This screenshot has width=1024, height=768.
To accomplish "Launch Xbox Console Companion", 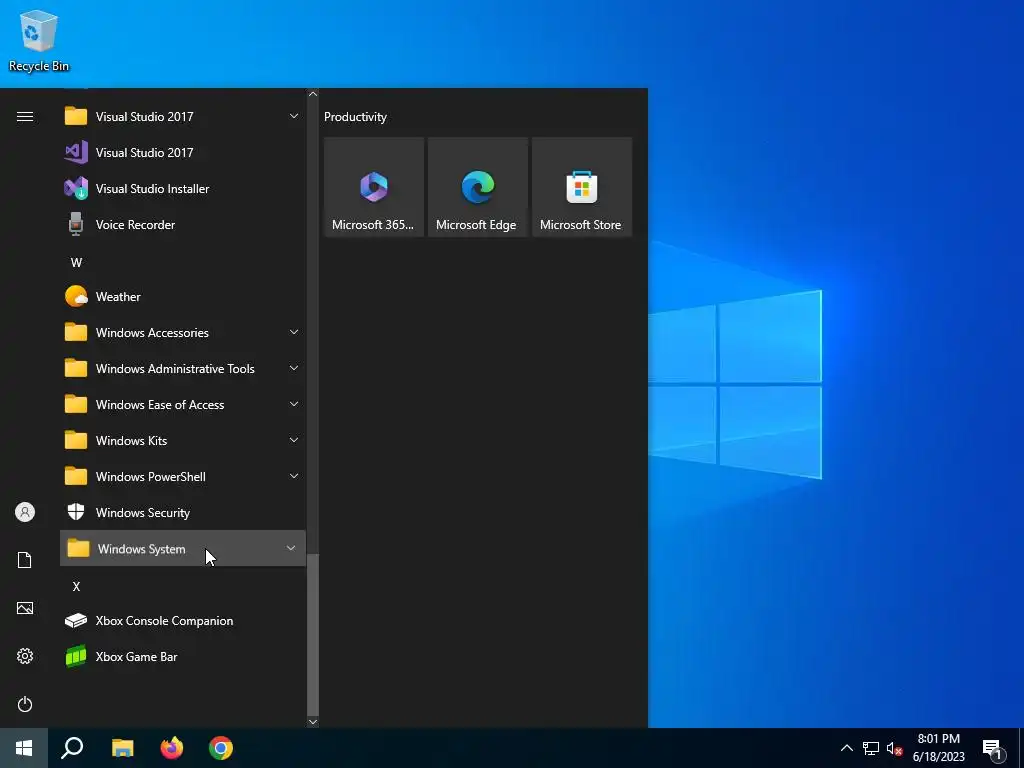I will [x=183, y=620].
